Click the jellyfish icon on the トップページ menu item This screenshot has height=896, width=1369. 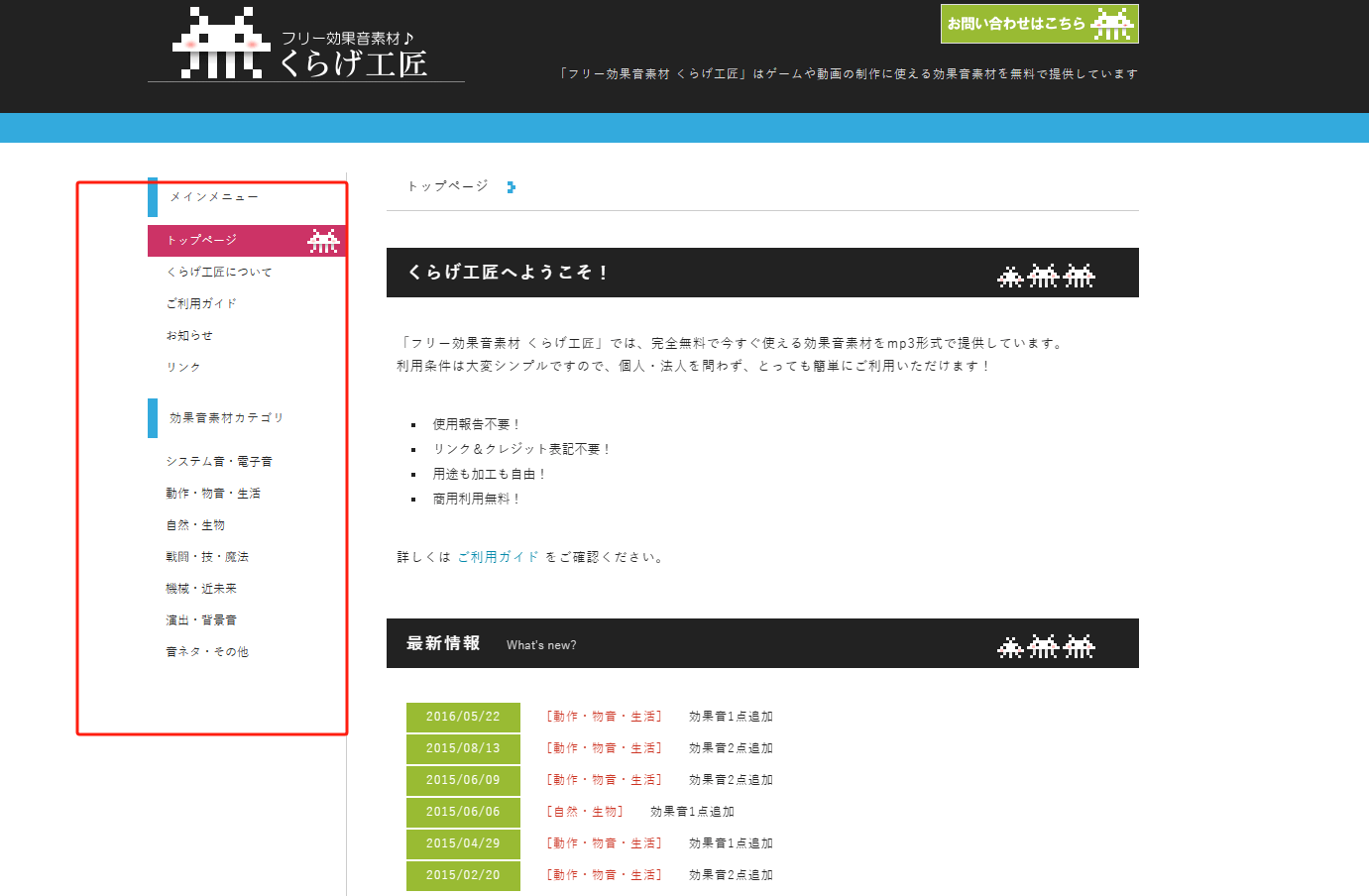click(323, 241)
